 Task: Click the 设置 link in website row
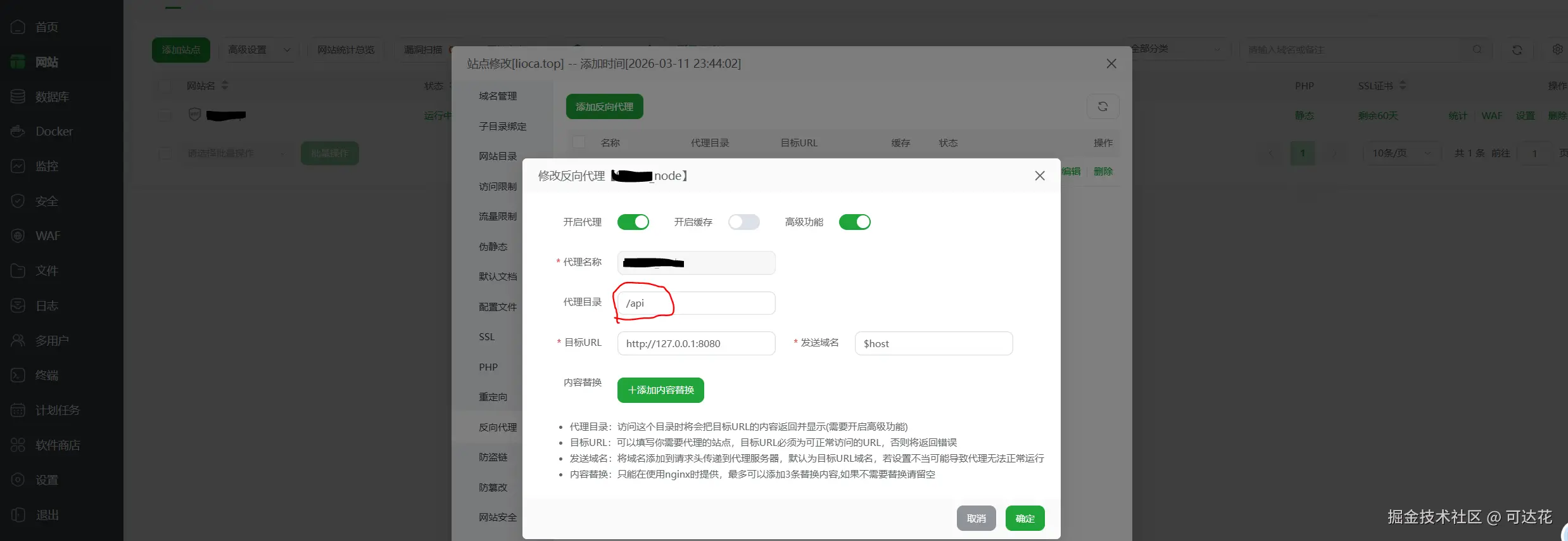pyautogui.click(x=1525, y=115)
